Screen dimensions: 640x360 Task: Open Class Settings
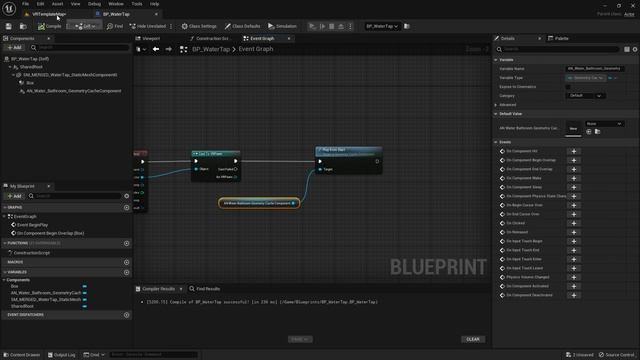(x=199, y=26)
